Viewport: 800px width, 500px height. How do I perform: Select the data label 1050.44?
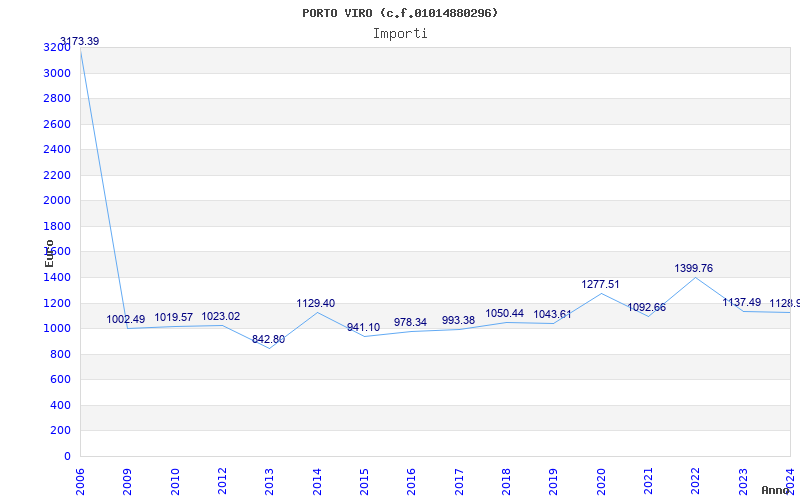pos(505,313)
